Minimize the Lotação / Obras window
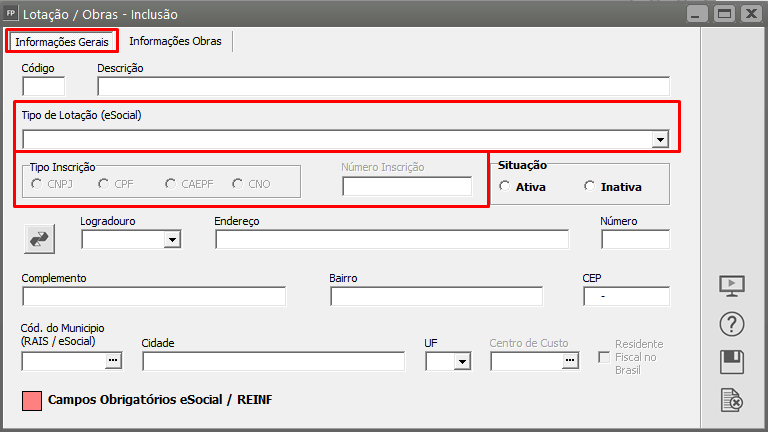Viewport: 768px width, 432px height. [696, 13]
